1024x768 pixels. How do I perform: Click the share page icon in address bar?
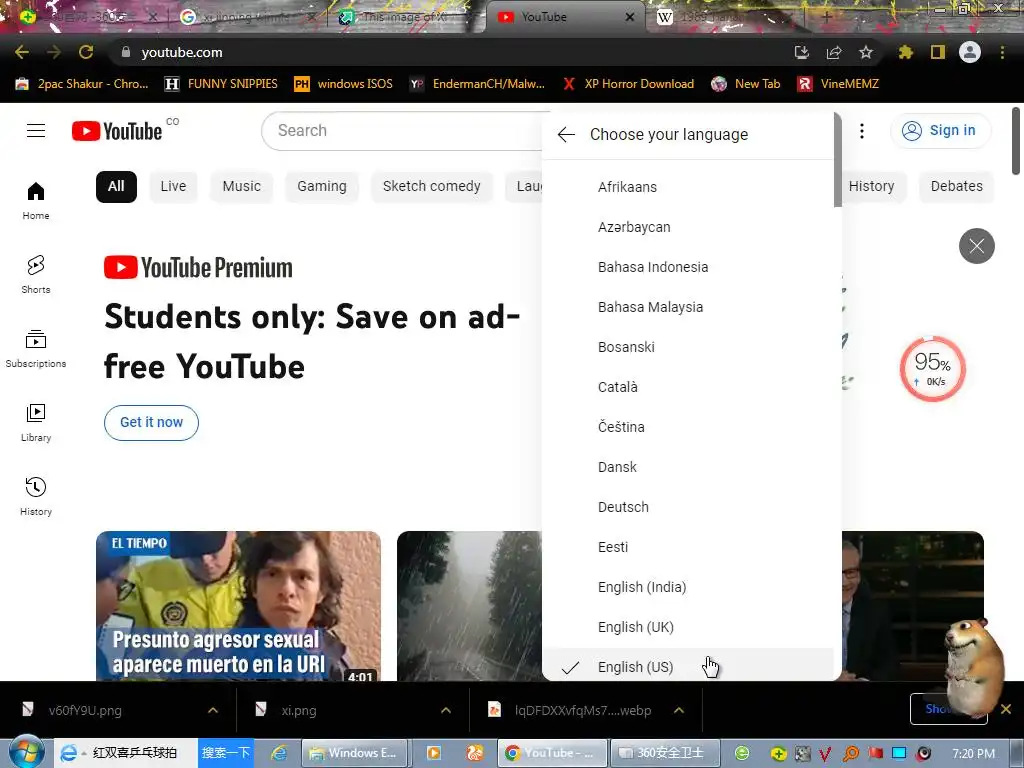[x=834, y=52]
